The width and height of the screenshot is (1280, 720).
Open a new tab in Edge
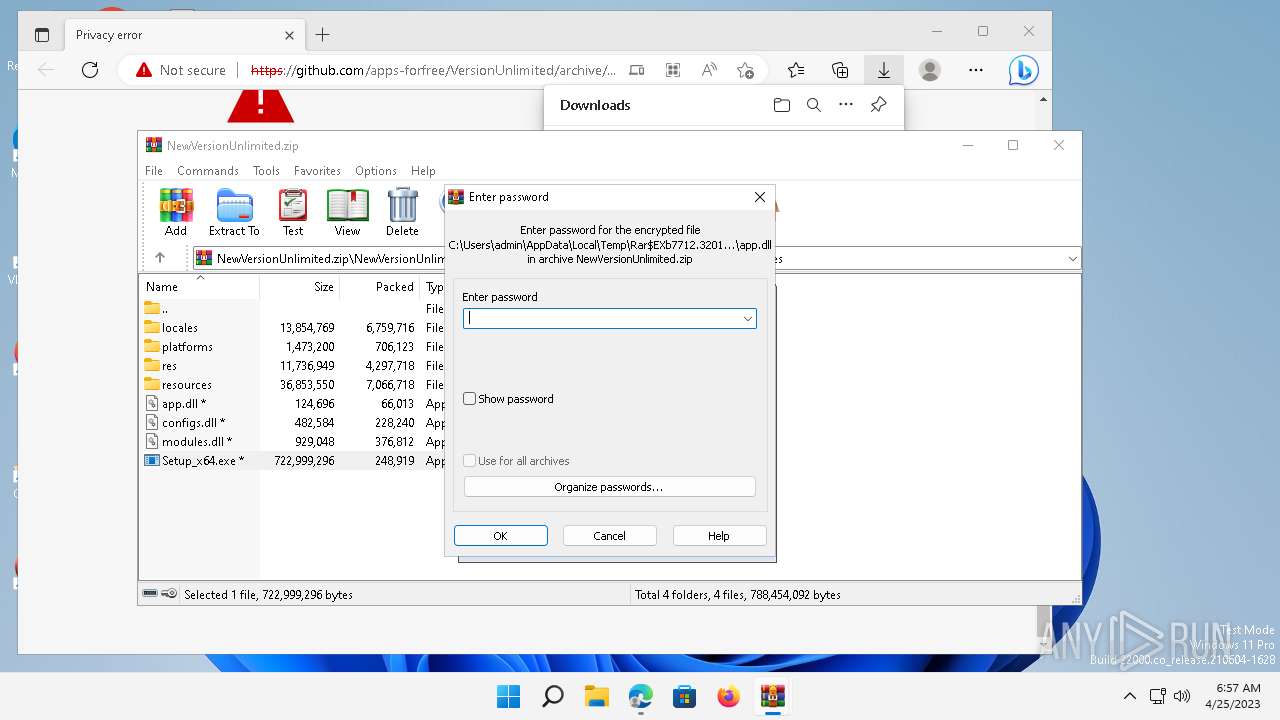tap(322, 35)
